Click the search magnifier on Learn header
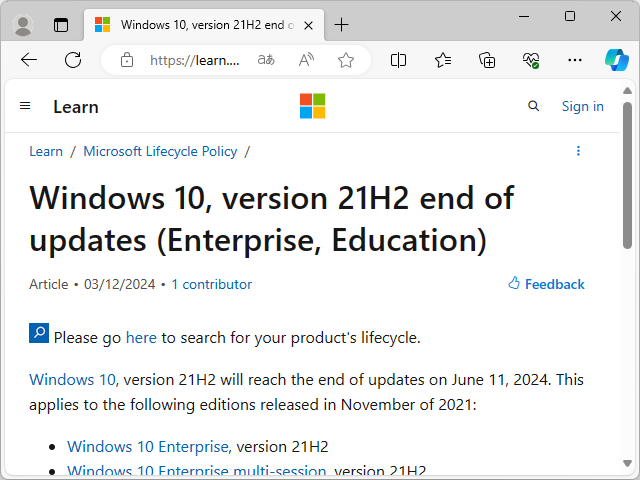This screenshot has width=640, height=480. click(x=534, y=106)
